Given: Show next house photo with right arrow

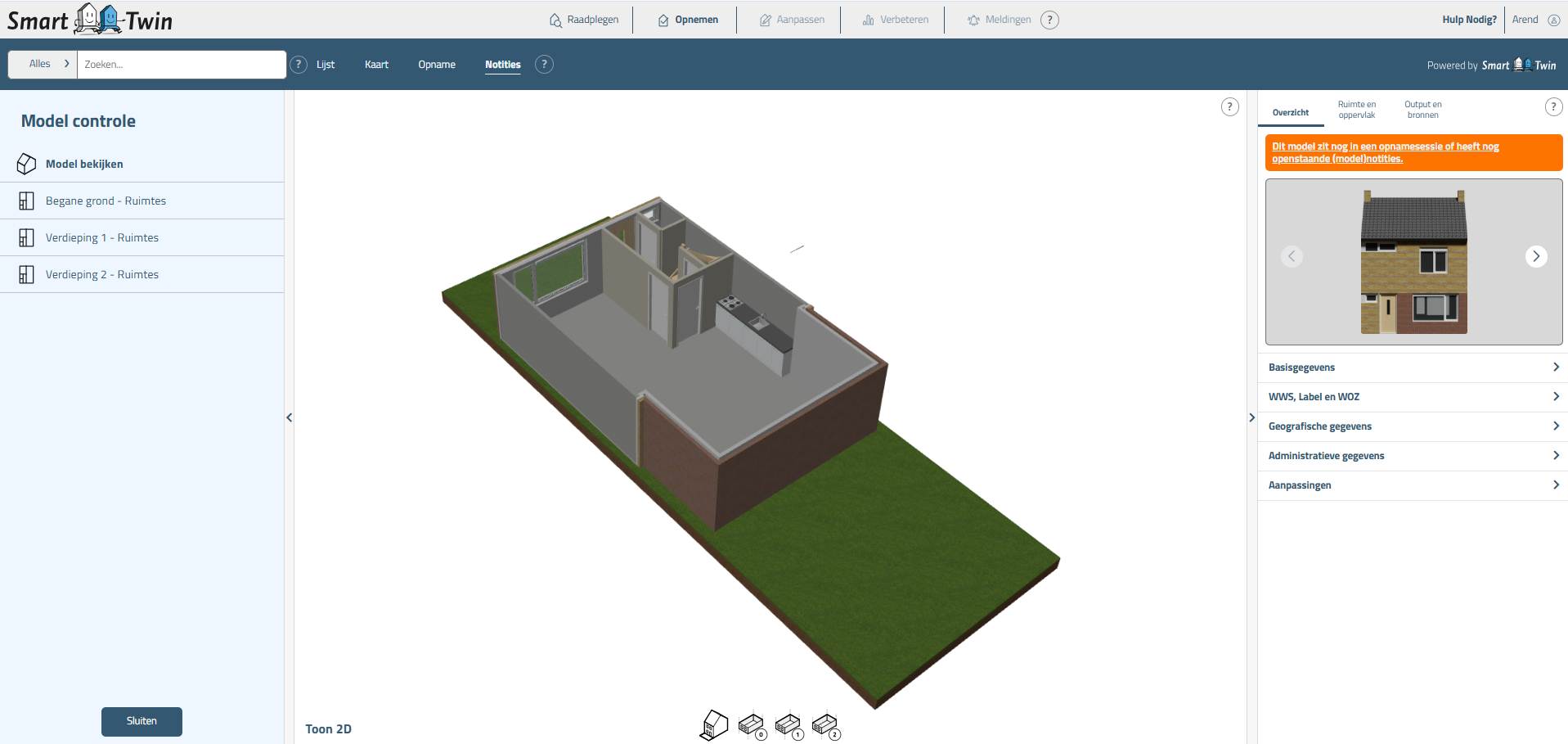Looking at the screenshot, I should tap(1535, 256).
